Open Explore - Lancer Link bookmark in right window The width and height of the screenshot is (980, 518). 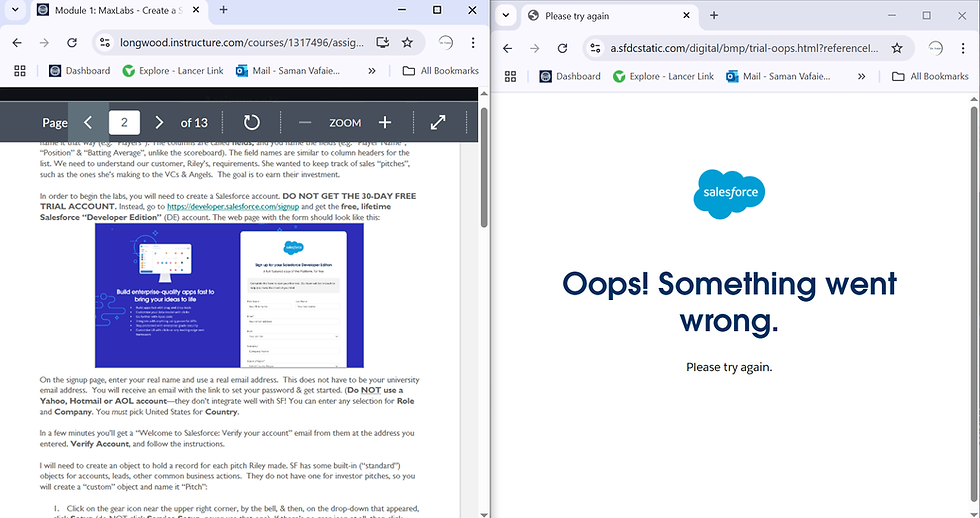[663, 76]
